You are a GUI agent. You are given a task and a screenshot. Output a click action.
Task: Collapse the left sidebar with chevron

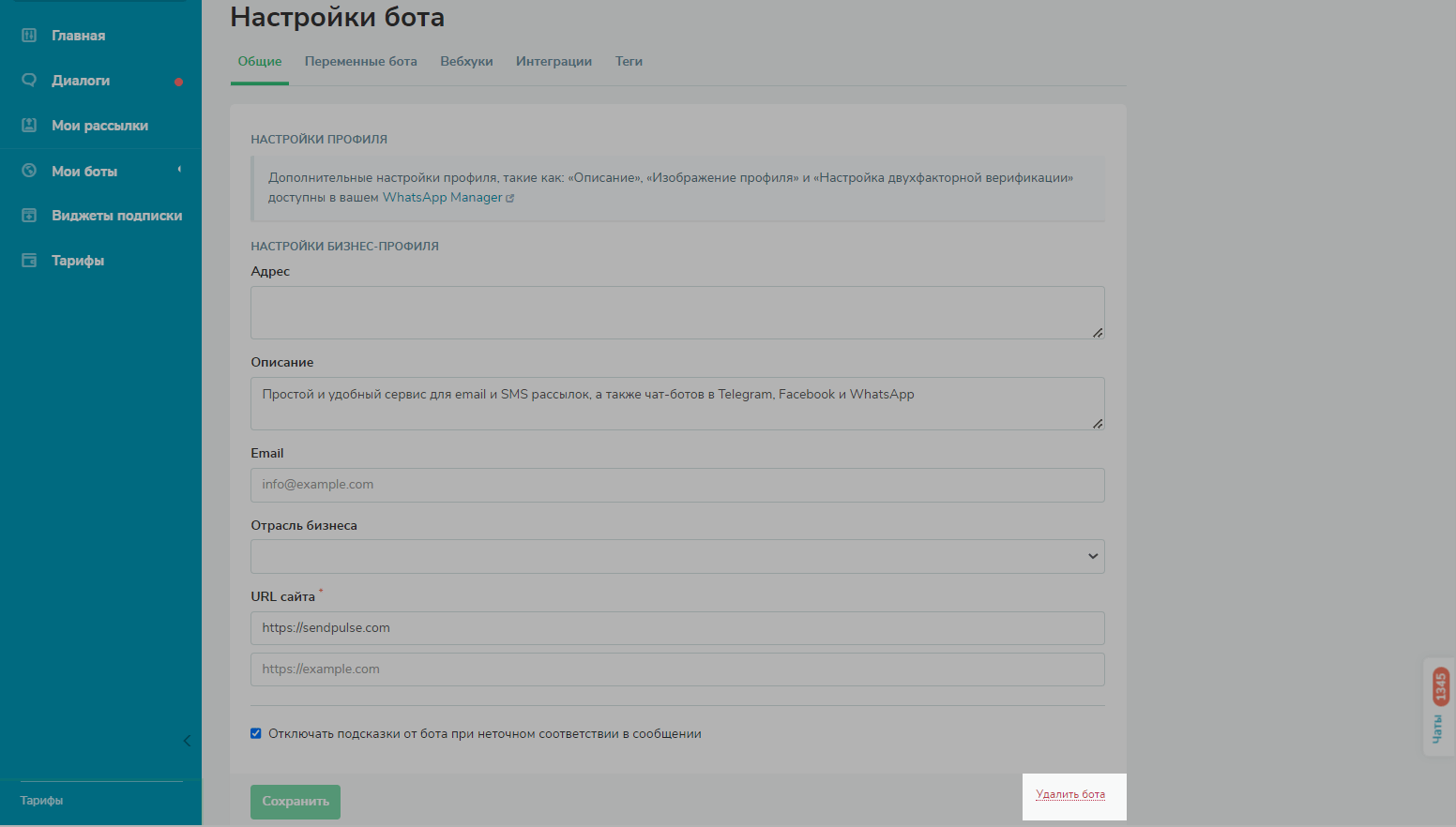tap(187, 741)
